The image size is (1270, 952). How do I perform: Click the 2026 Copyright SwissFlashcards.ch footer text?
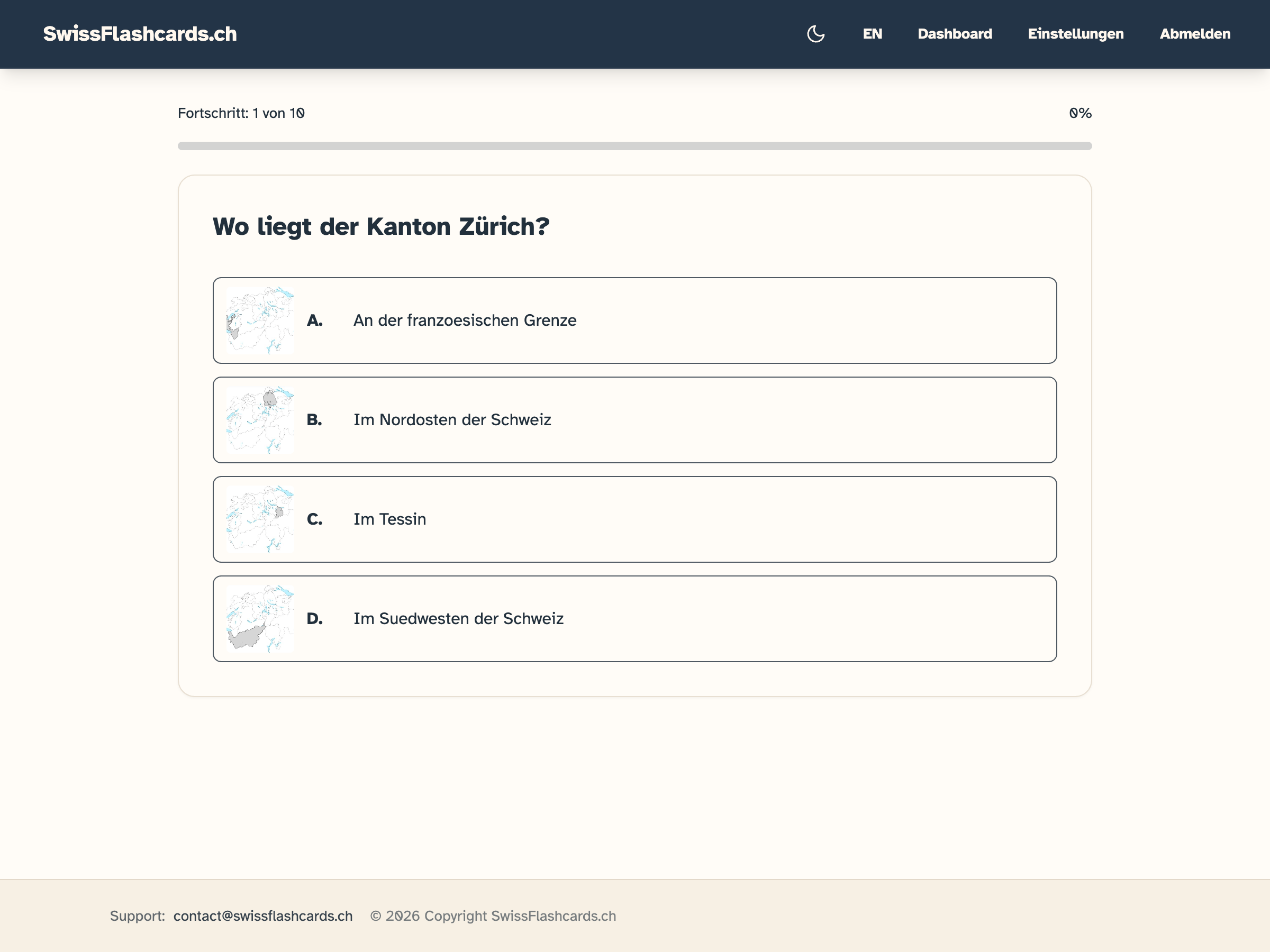tap(493, 916)
